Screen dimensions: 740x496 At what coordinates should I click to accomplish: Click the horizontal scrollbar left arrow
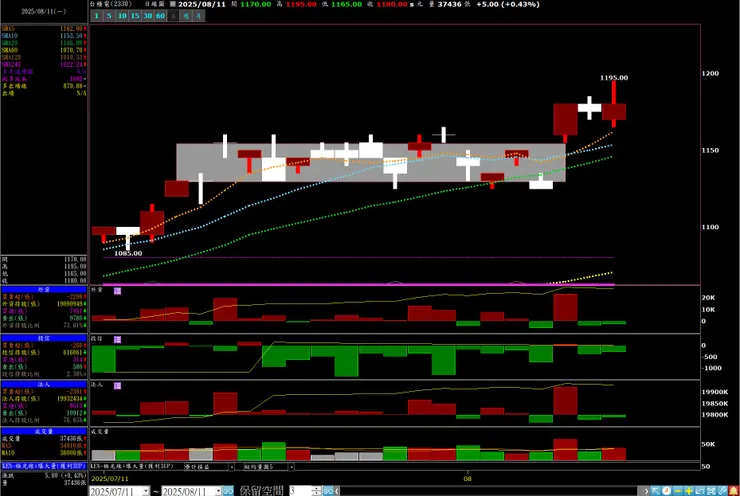coord(337,491)
